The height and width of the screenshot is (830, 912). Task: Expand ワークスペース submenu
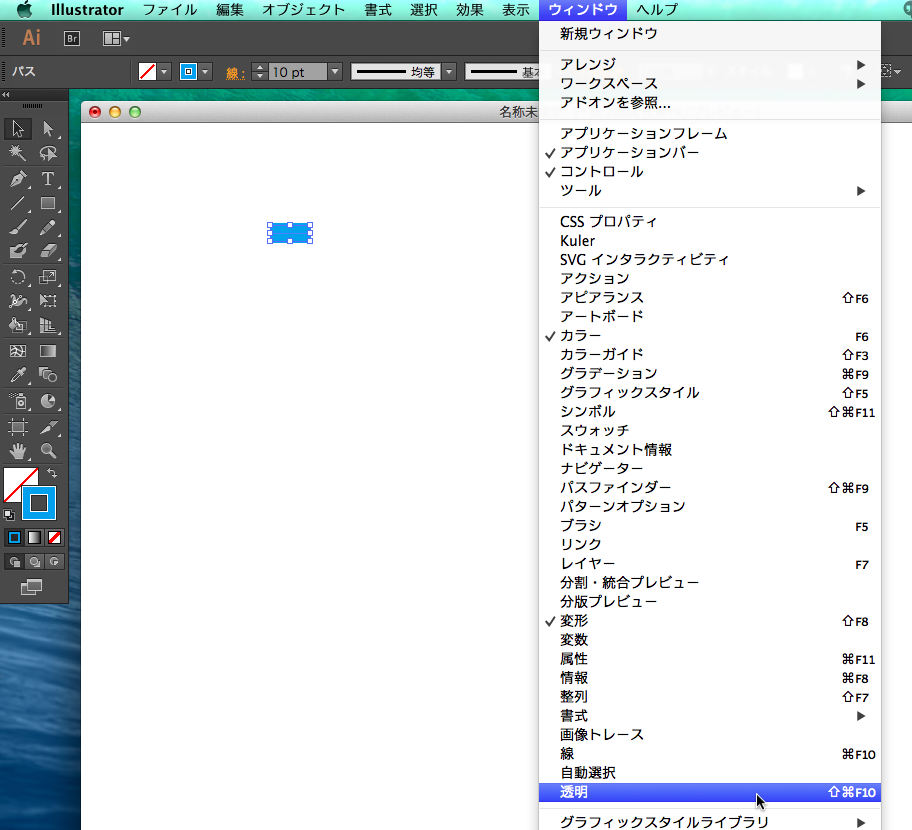710,83
